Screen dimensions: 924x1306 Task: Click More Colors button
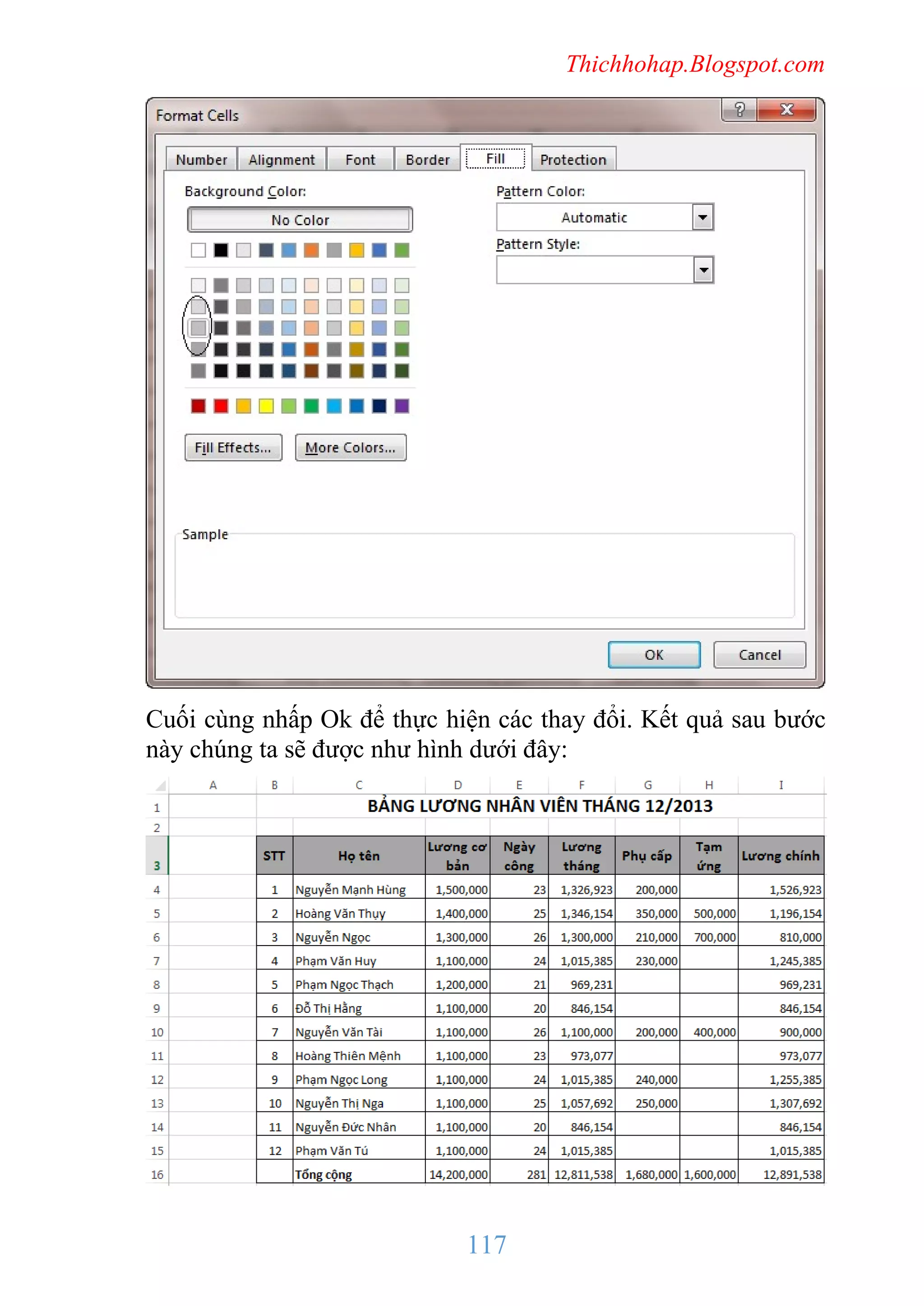pyautogui.click(x=351, y=448)
